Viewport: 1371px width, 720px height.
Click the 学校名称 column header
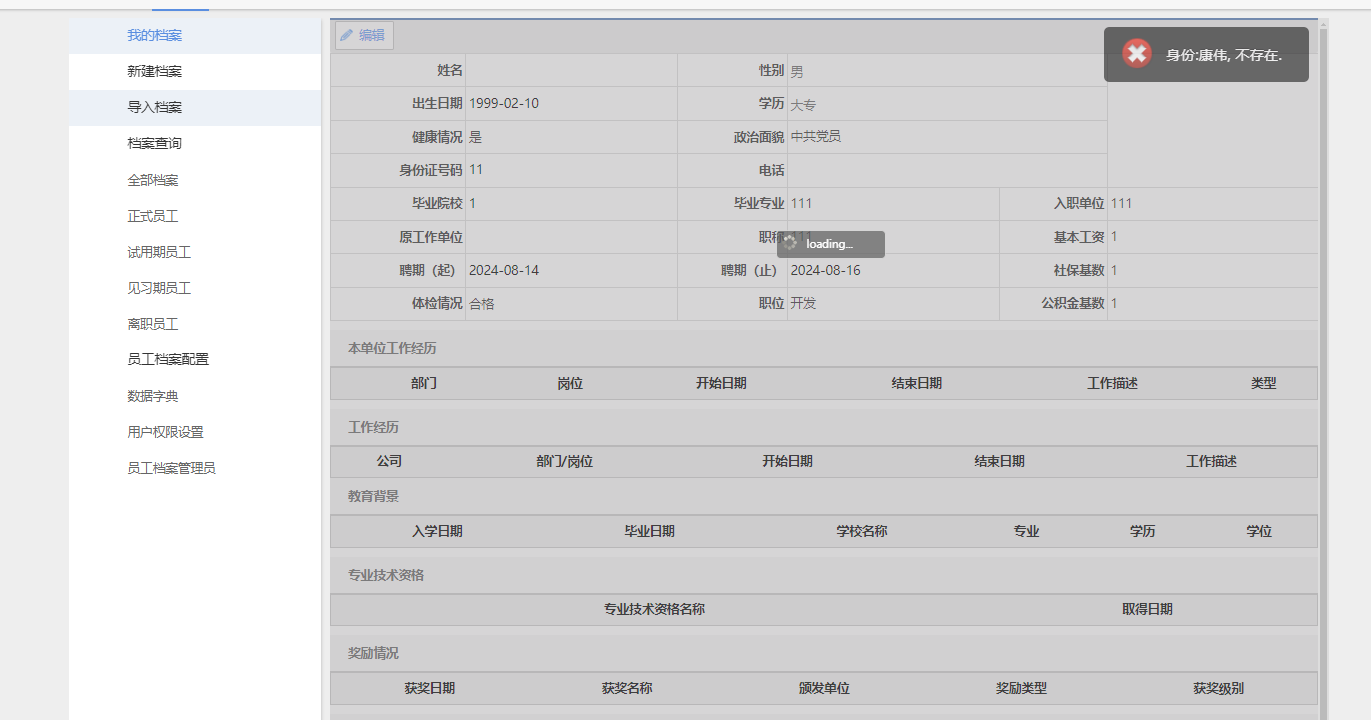coord(862,531)
